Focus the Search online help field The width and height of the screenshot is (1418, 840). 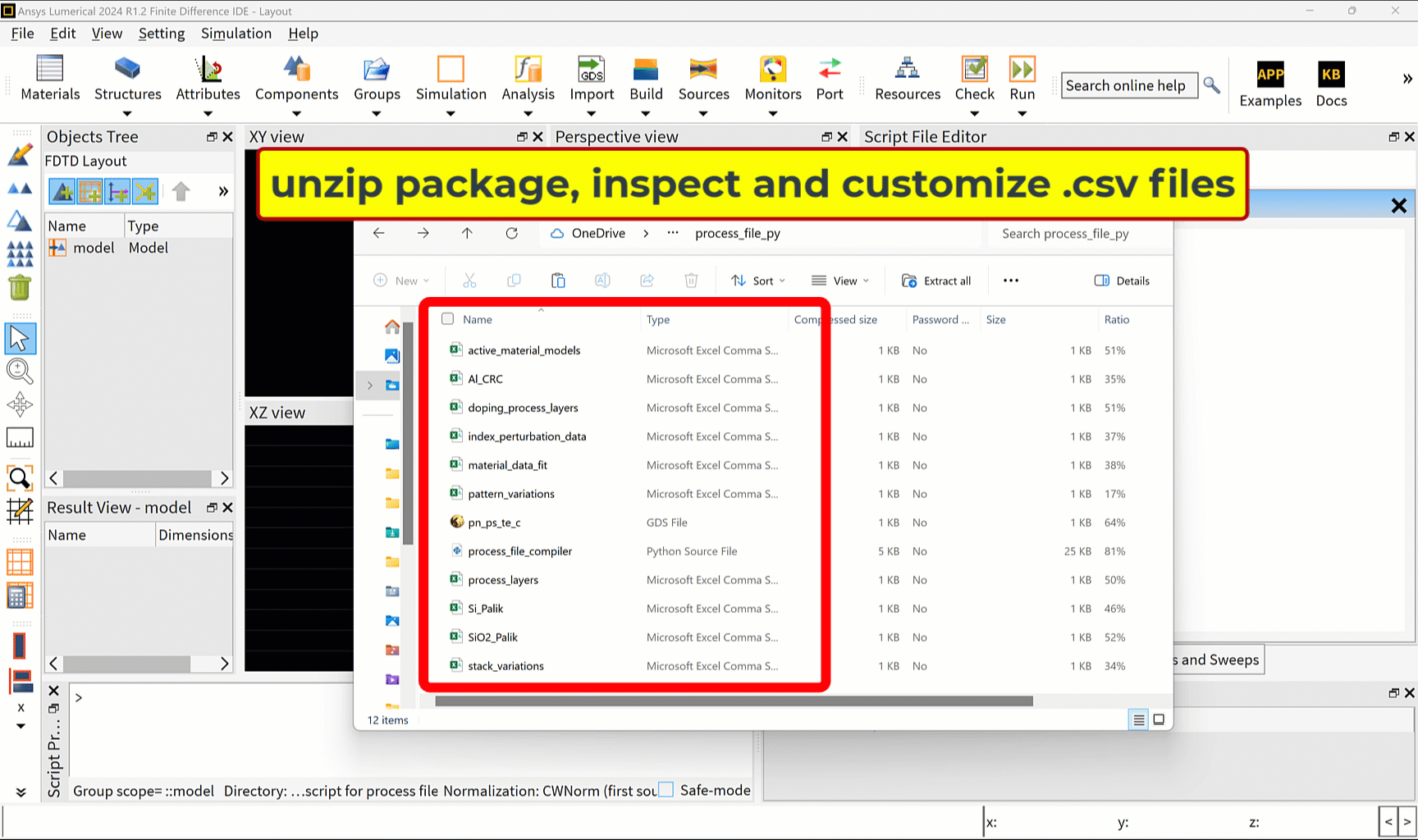[1129, 85]
